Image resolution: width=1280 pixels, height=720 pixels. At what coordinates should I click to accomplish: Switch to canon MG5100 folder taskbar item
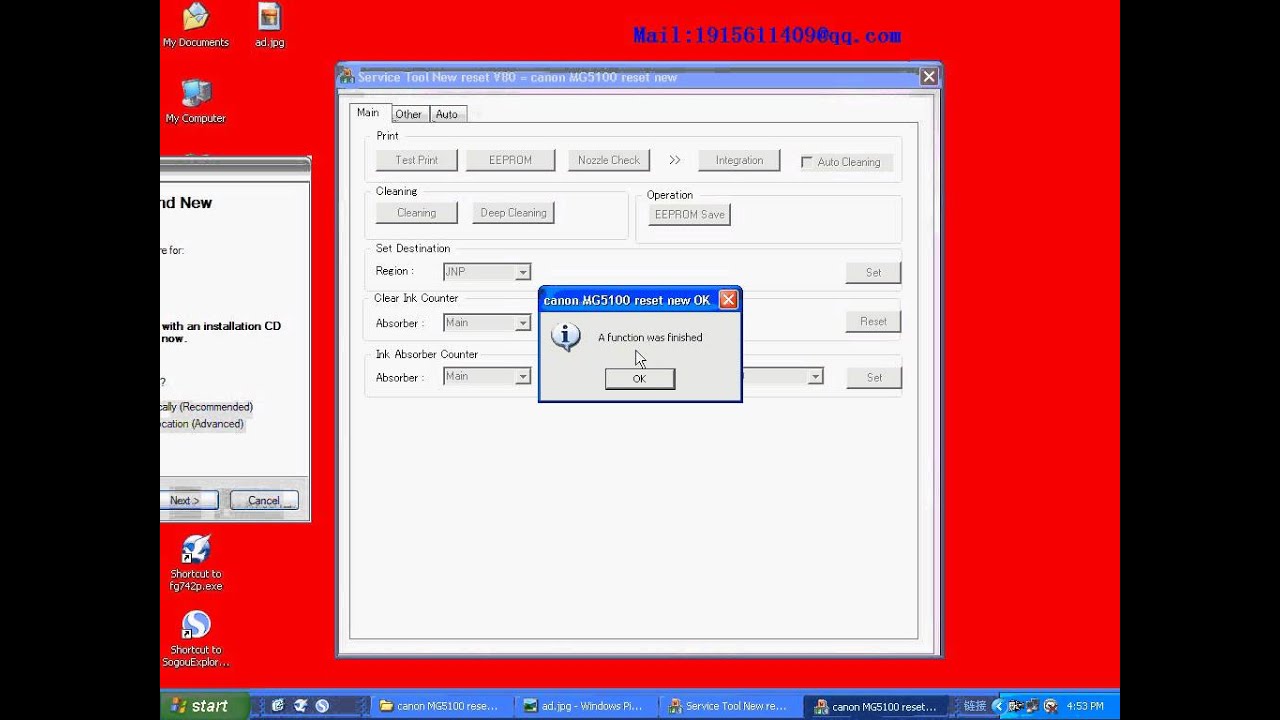tap(440, 706)
